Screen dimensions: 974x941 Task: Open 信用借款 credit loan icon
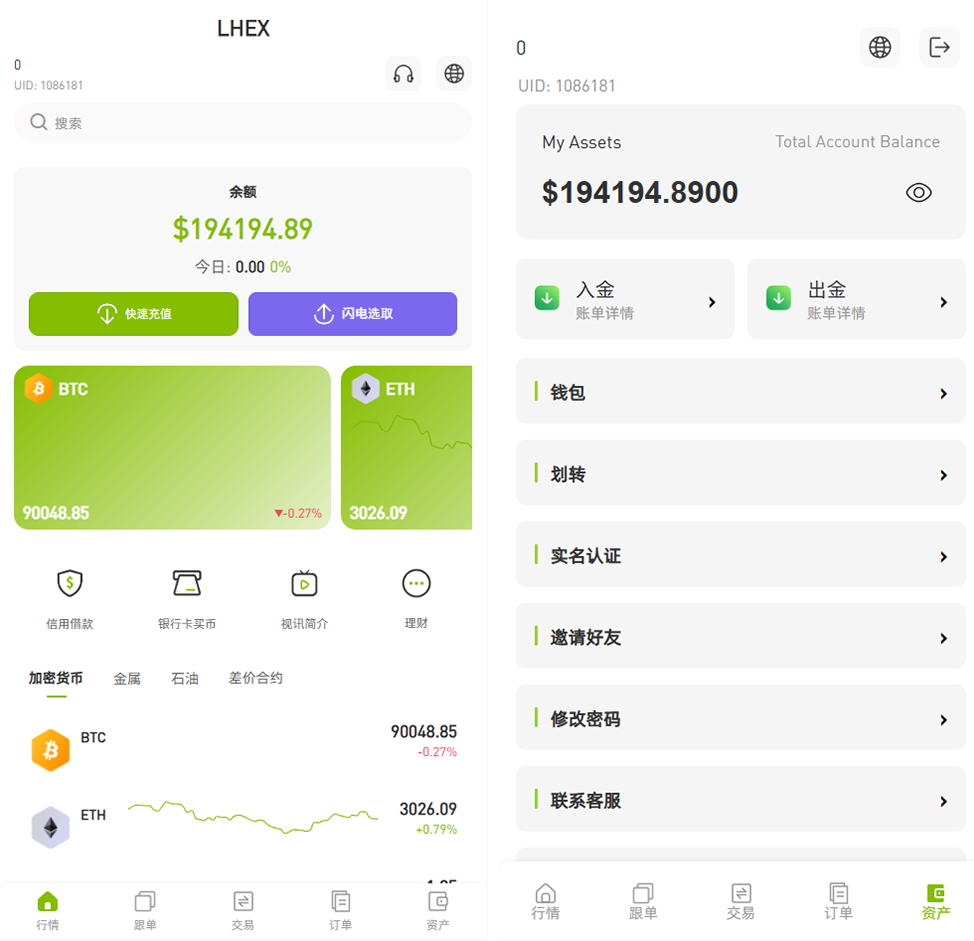[69, 583]
